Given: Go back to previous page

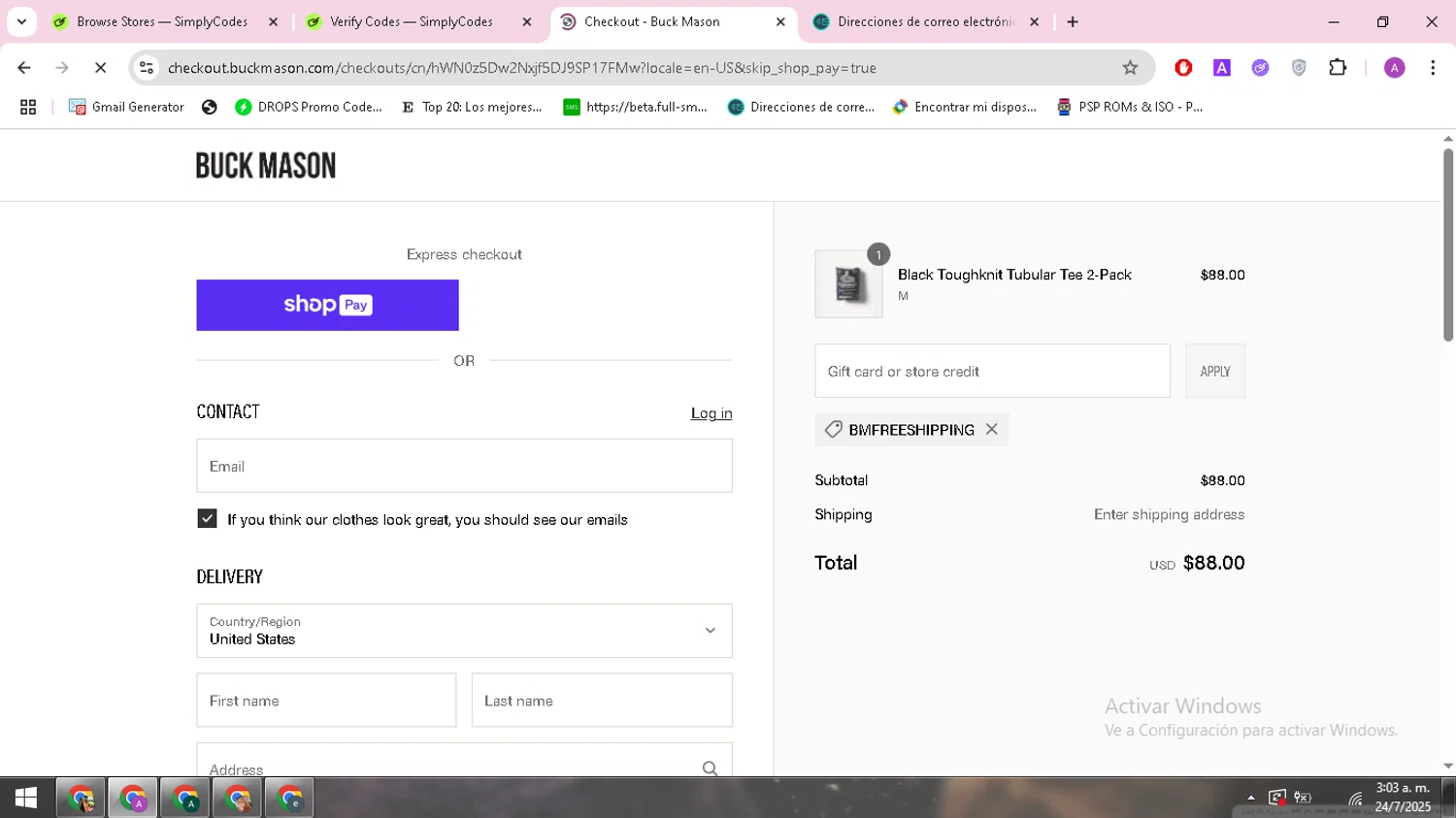Looking at the screenshot, I should (x=24, y=68).
